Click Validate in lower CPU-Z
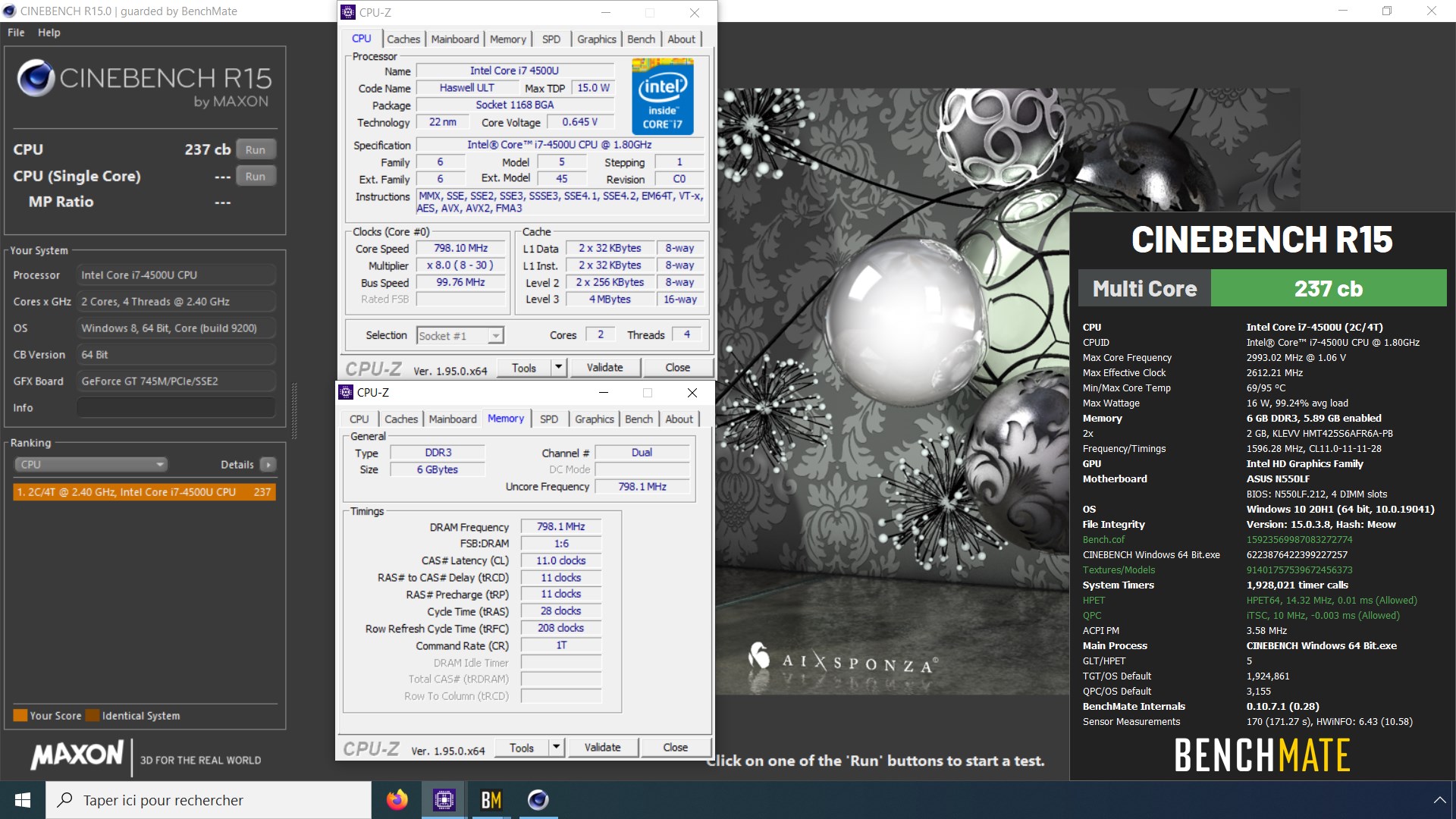1456x819 pixels. 602,748
